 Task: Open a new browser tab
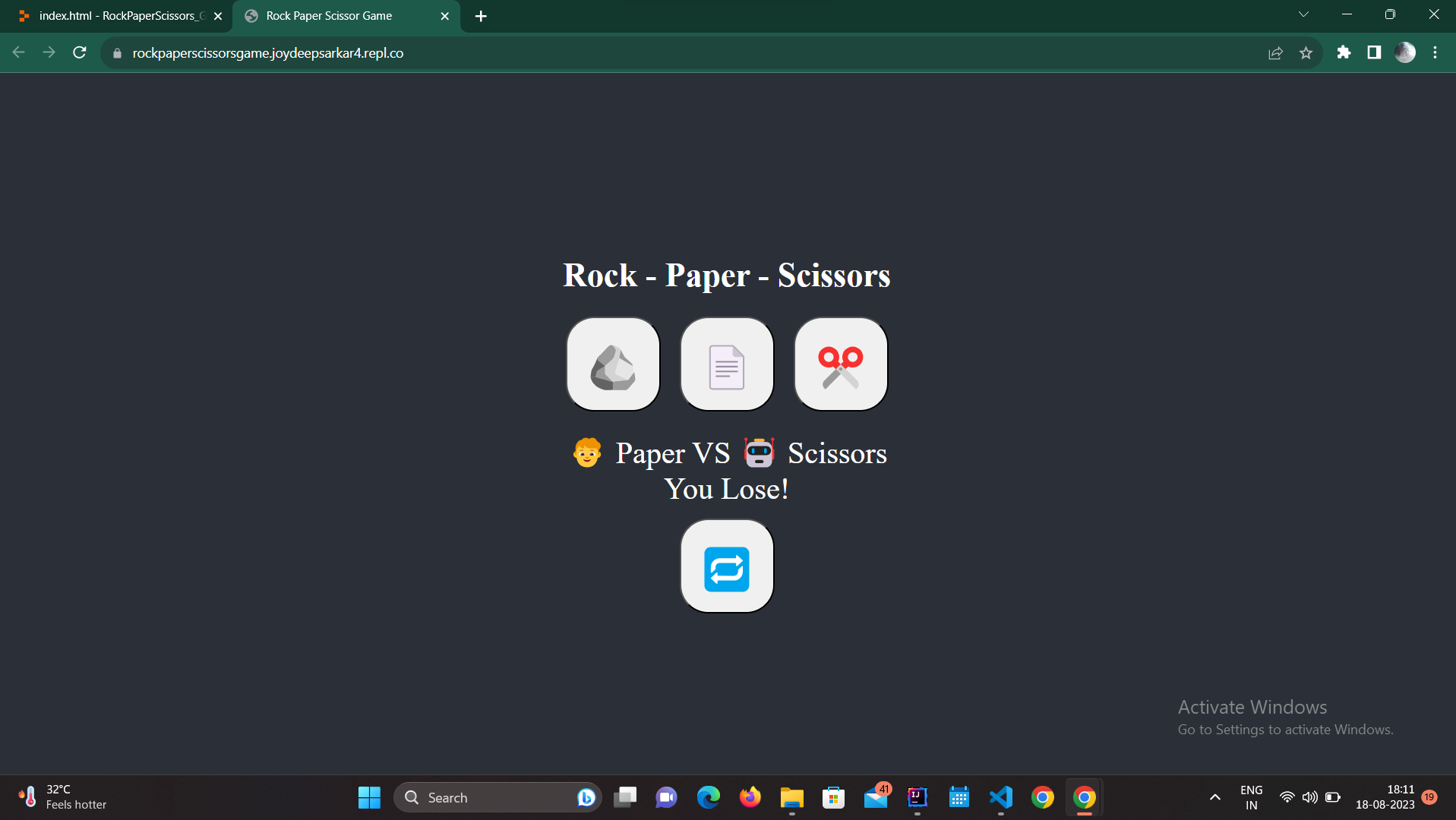pyautogui.click(x=480, y=15)
